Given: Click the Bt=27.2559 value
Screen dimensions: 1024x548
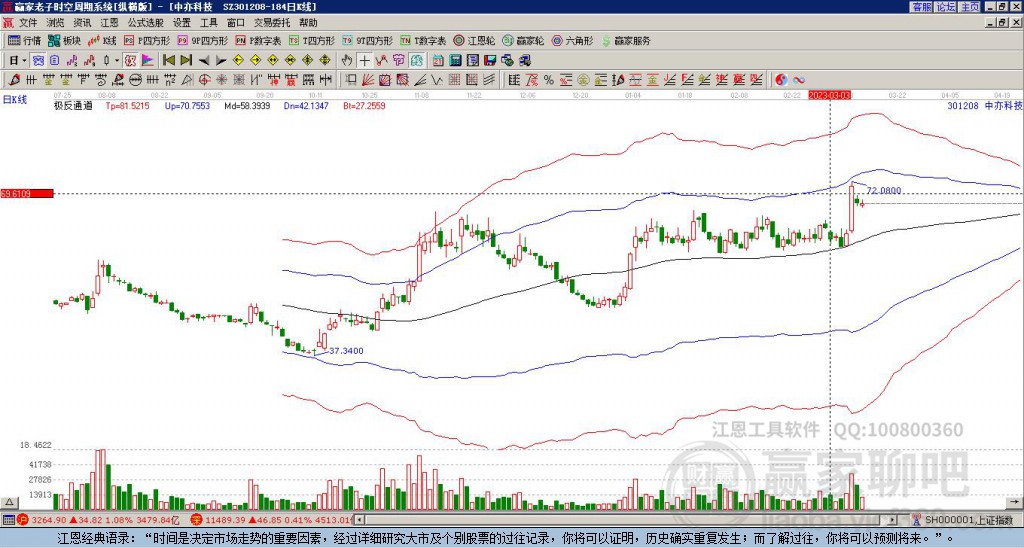Looking at the screenshot, I should 364,106.
